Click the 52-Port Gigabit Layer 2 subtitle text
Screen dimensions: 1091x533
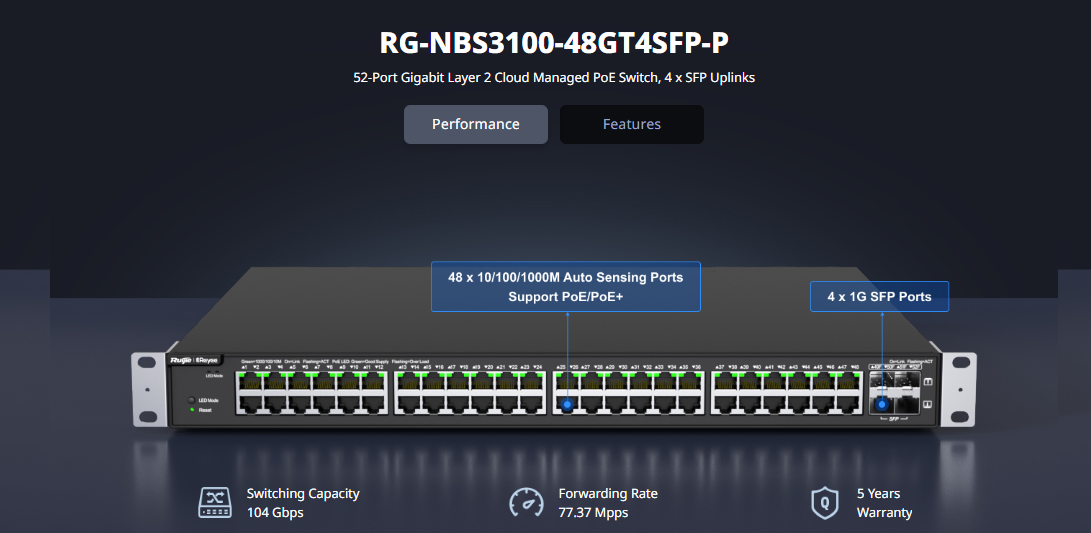point(554,78)
